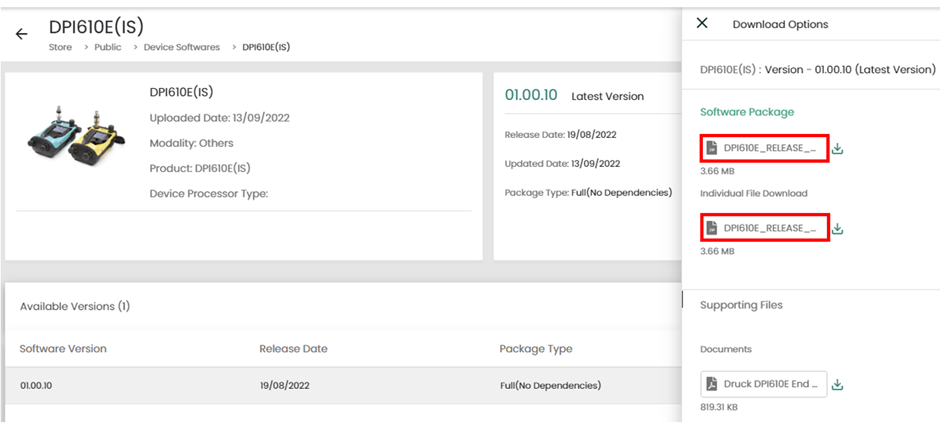
Task: Click release date 19/08/2022 table cell
Action: click(284, 386)
